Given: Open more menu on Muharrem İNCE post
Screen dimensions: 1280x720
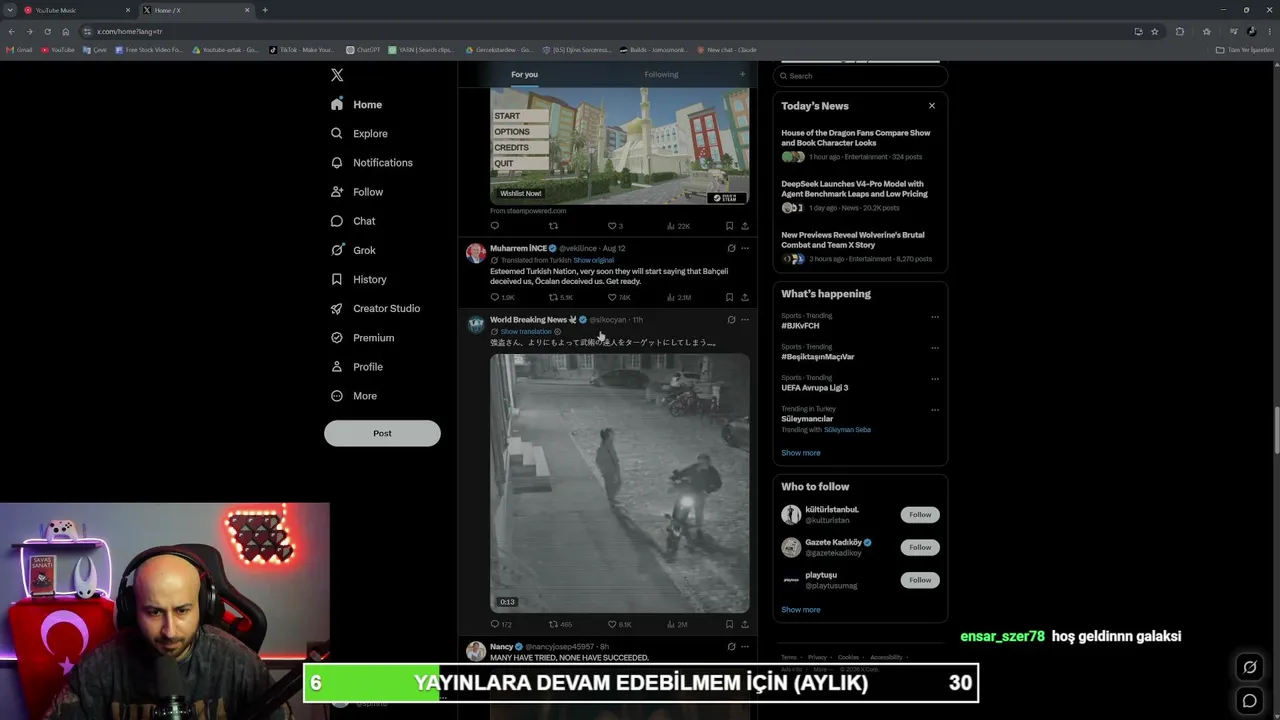Looking at the screenshot, I should click(x=745, y=248).
